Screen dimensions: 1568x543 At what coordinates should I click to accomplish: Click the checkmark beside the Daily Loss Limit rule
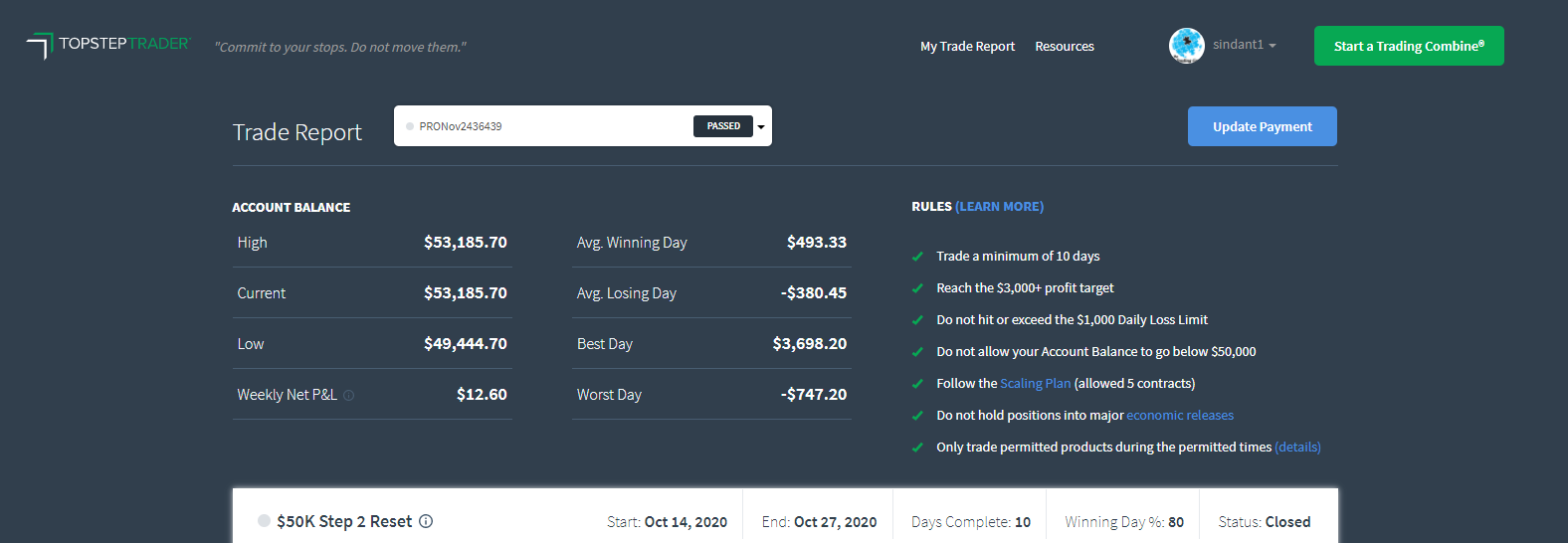click(x=917, y=320)
